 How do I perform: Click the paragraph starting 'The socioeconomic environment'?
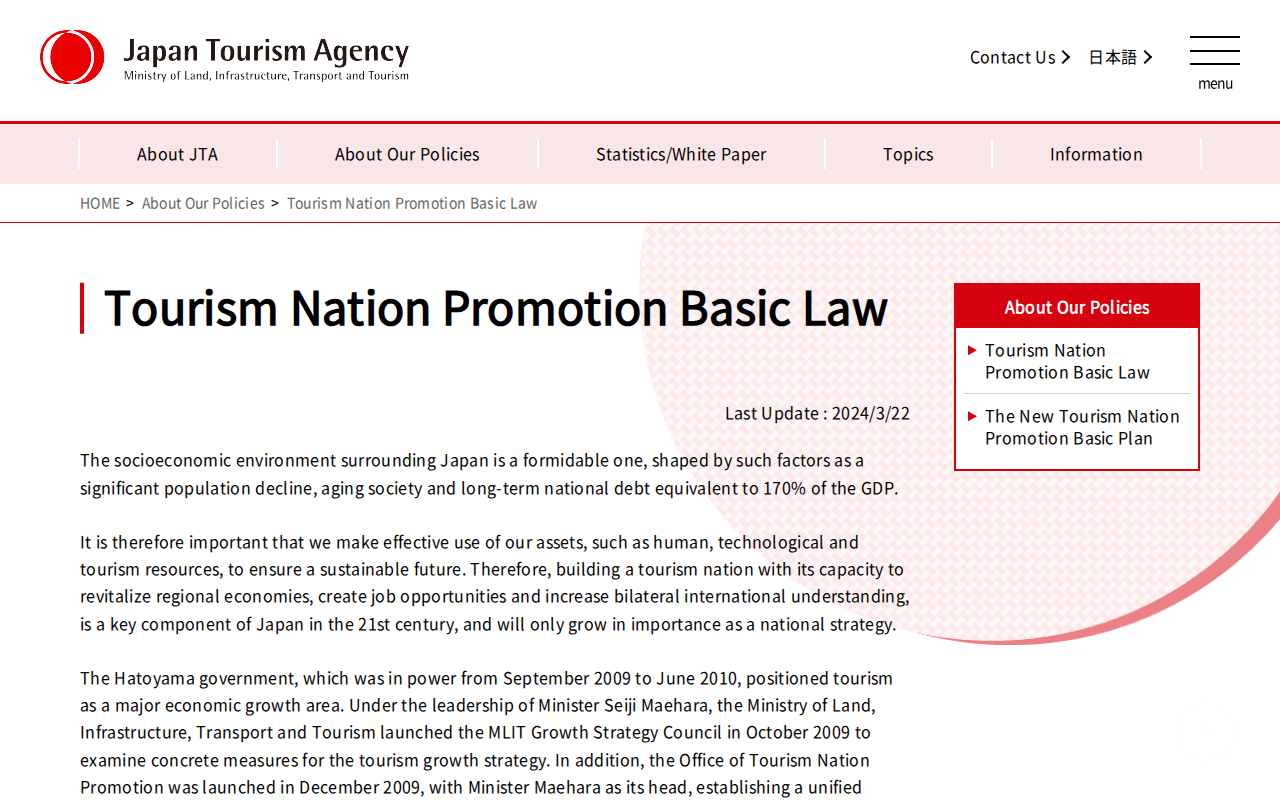[x=490, y=474]
